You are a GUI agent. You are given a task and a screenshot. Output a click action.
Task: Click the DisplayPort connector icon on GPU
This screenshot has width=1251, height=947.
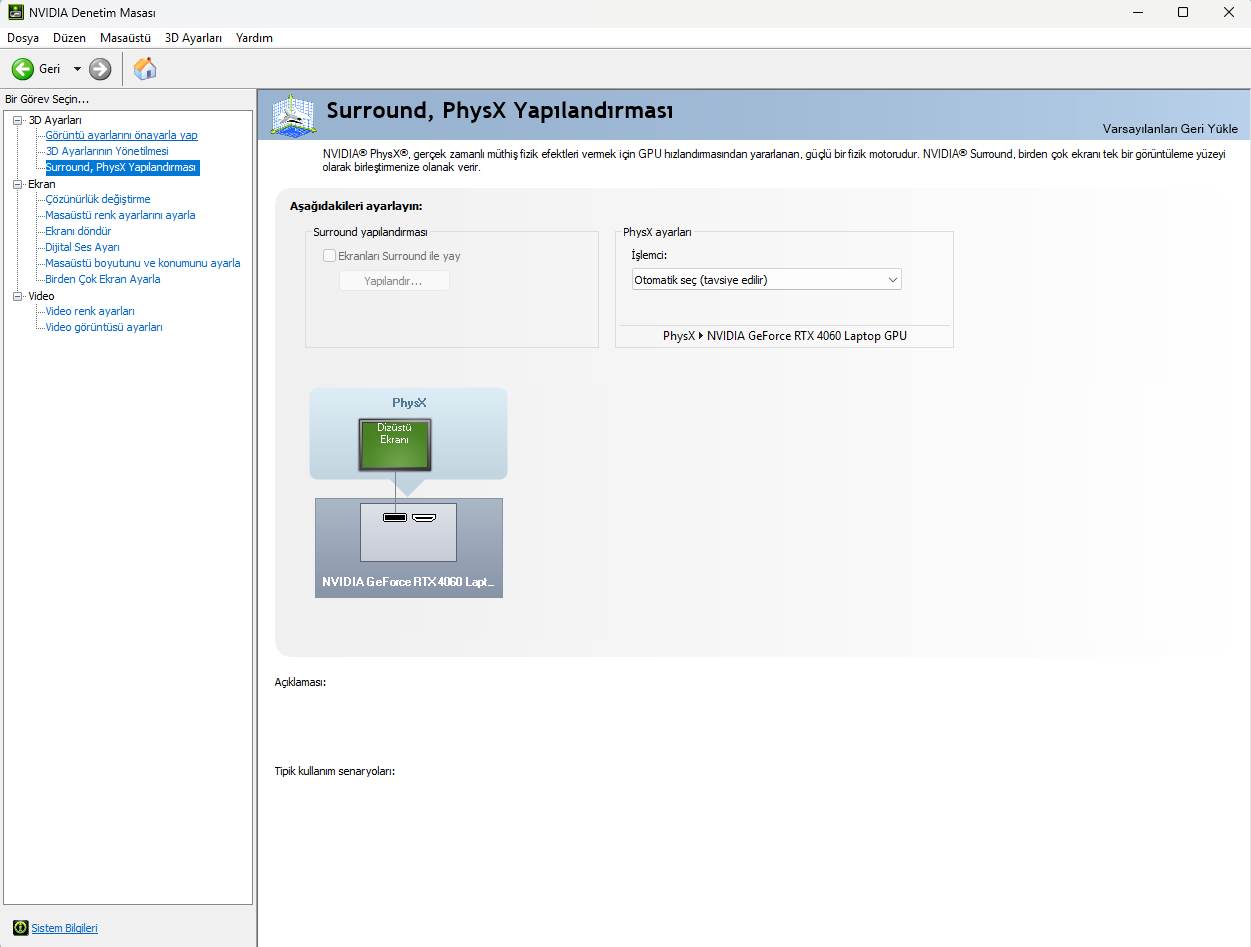coord(395,518)
